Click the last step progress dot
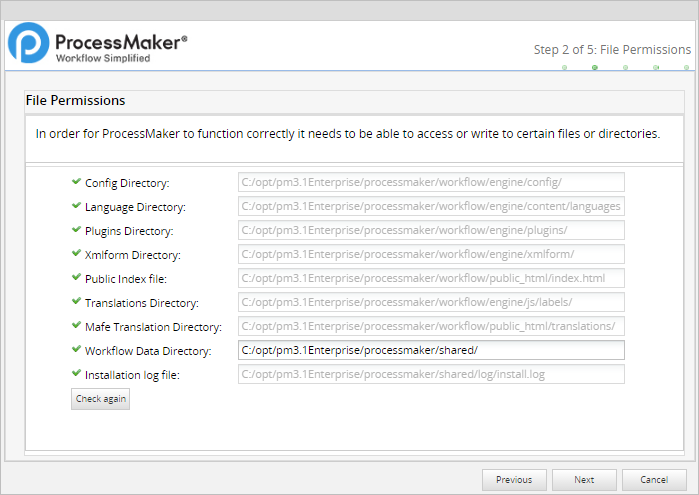699x495 pixels. coord(687,68)
